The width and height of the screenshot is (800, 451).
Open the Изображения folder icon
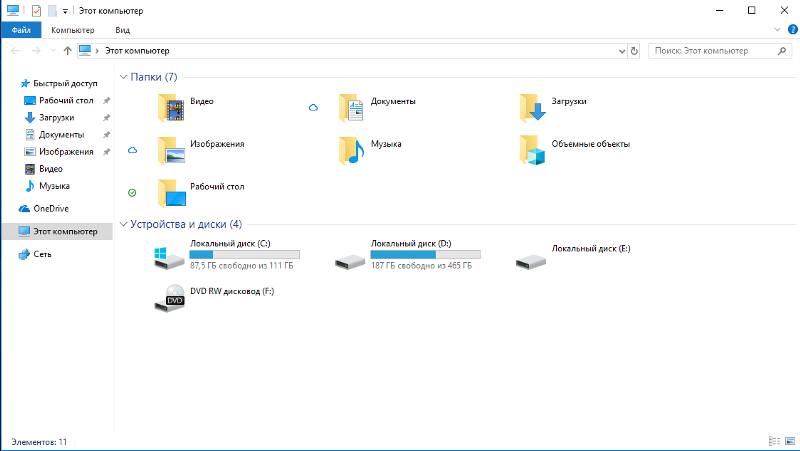coord(171,151)
